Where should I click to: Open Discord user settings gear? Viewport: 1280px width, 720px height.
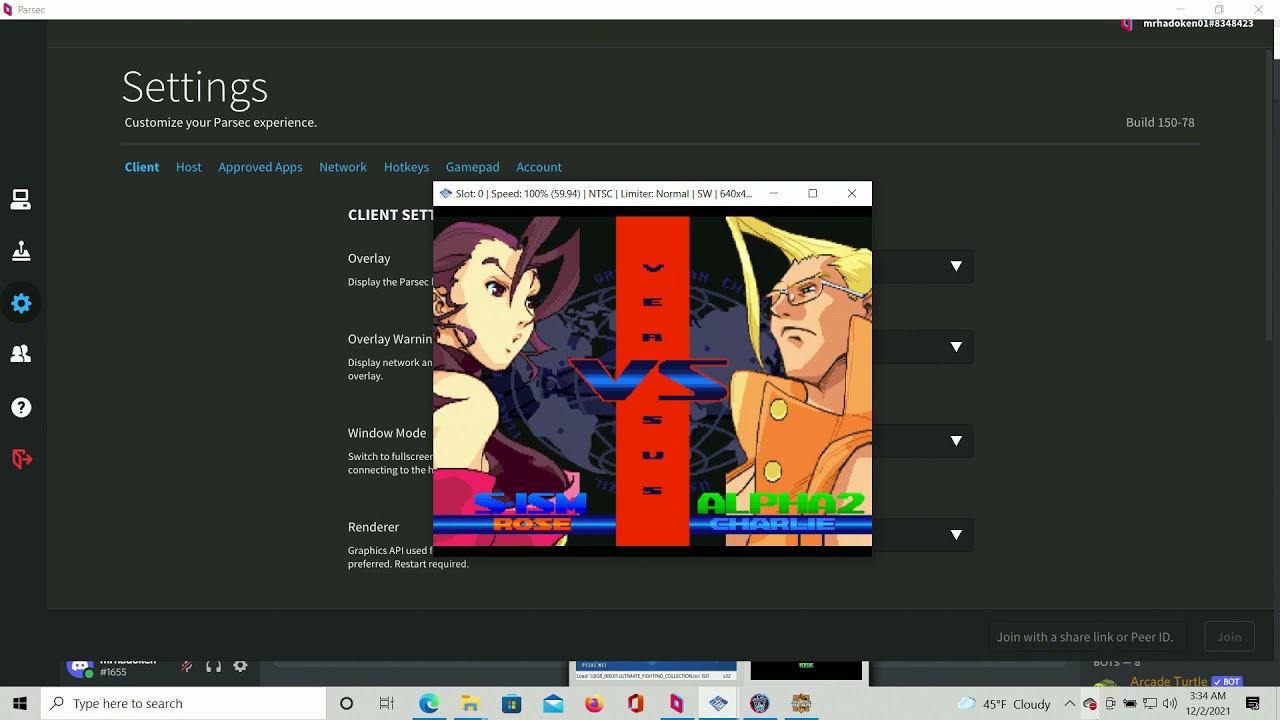240,667
